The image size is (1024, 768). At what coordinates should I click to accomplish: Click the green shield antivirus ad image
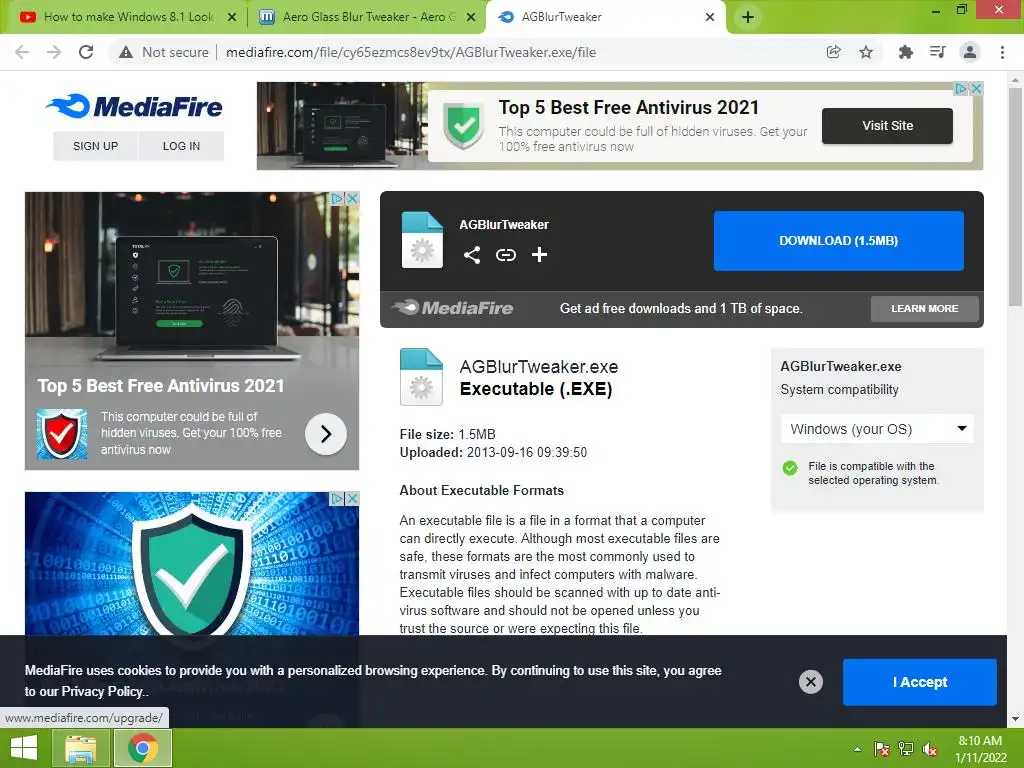[192, 564]
